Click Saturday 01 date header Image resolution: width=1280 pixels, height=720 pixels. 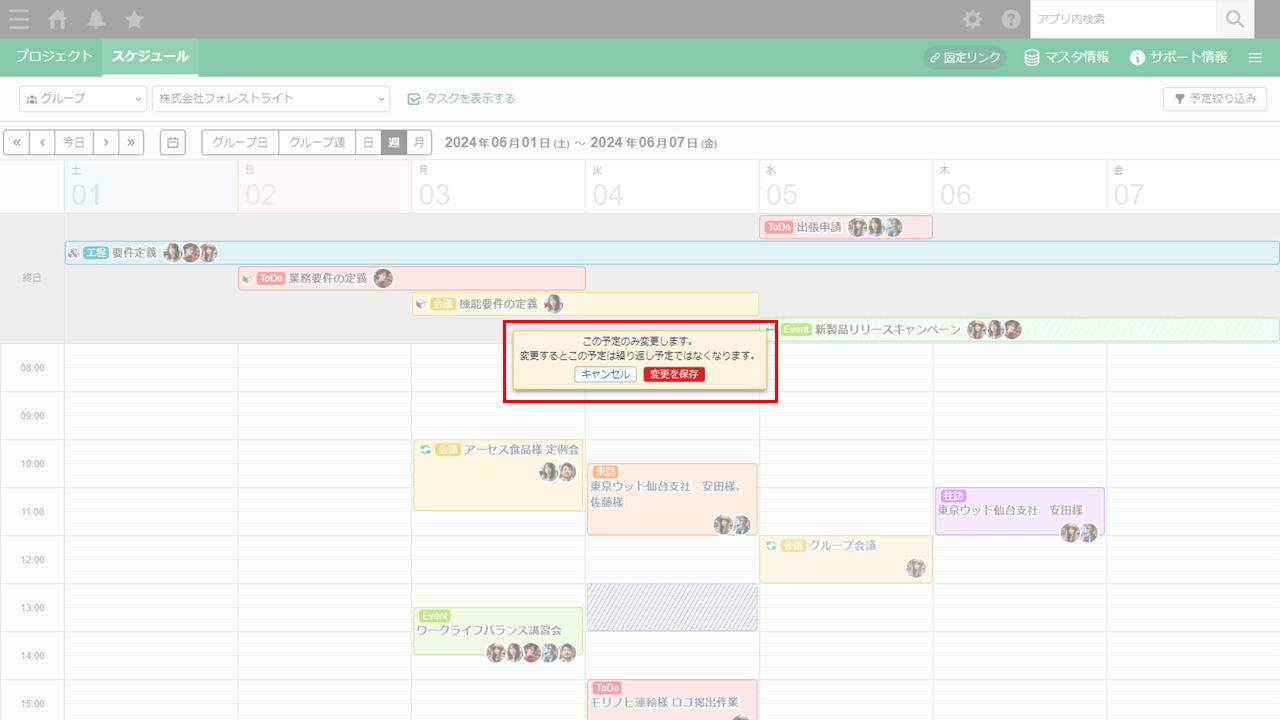point(151,186)
